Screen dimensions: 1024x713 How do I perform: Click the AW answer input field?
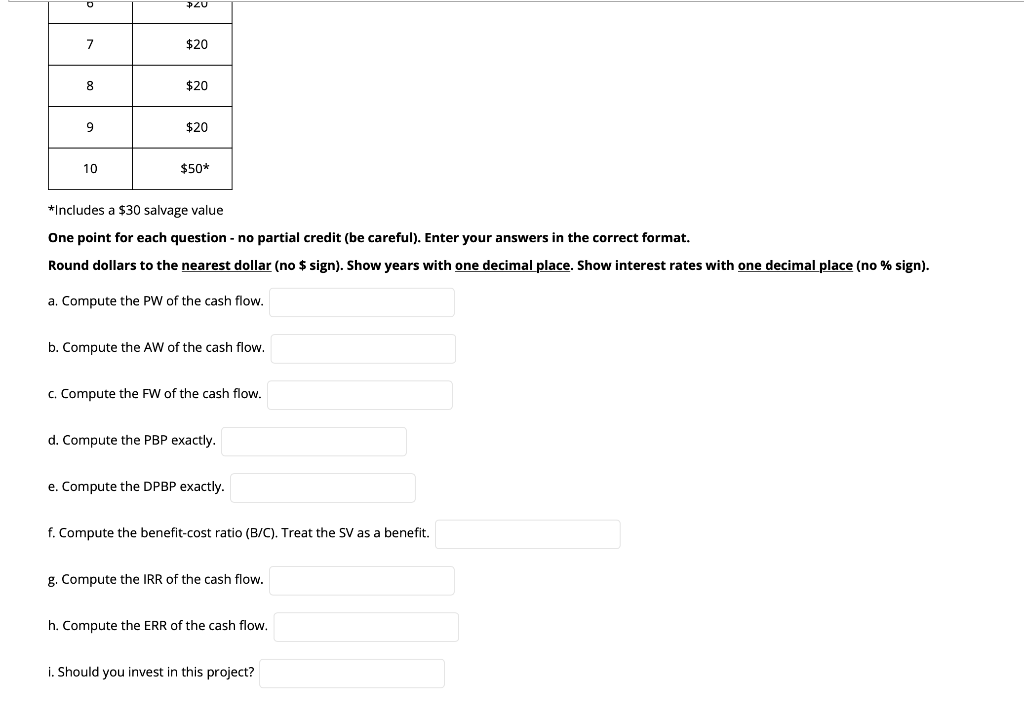(363, 348)
